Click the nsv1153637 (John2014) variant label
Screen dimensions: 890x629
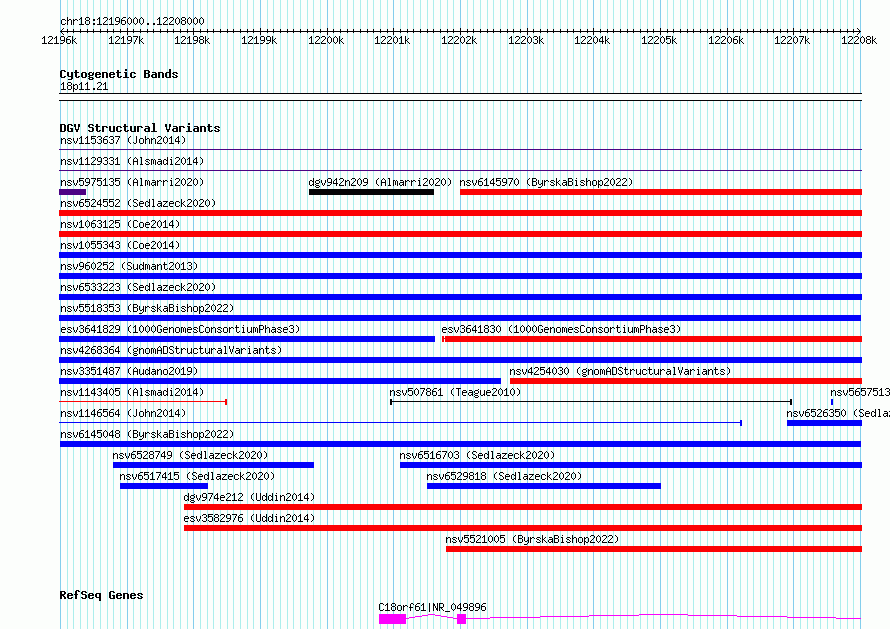pos(123,140)
